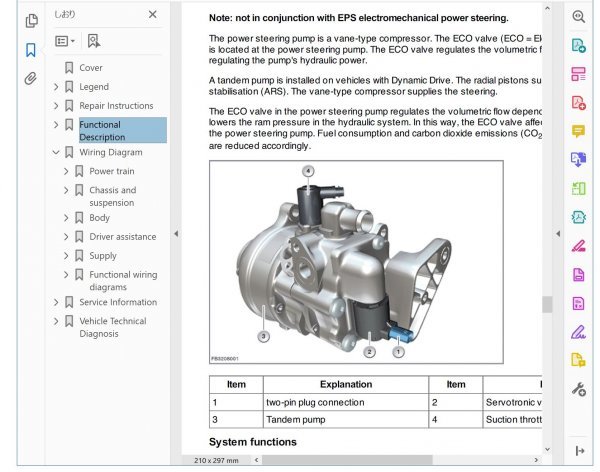Open the purple Protect document tool

tap(579, 274)
